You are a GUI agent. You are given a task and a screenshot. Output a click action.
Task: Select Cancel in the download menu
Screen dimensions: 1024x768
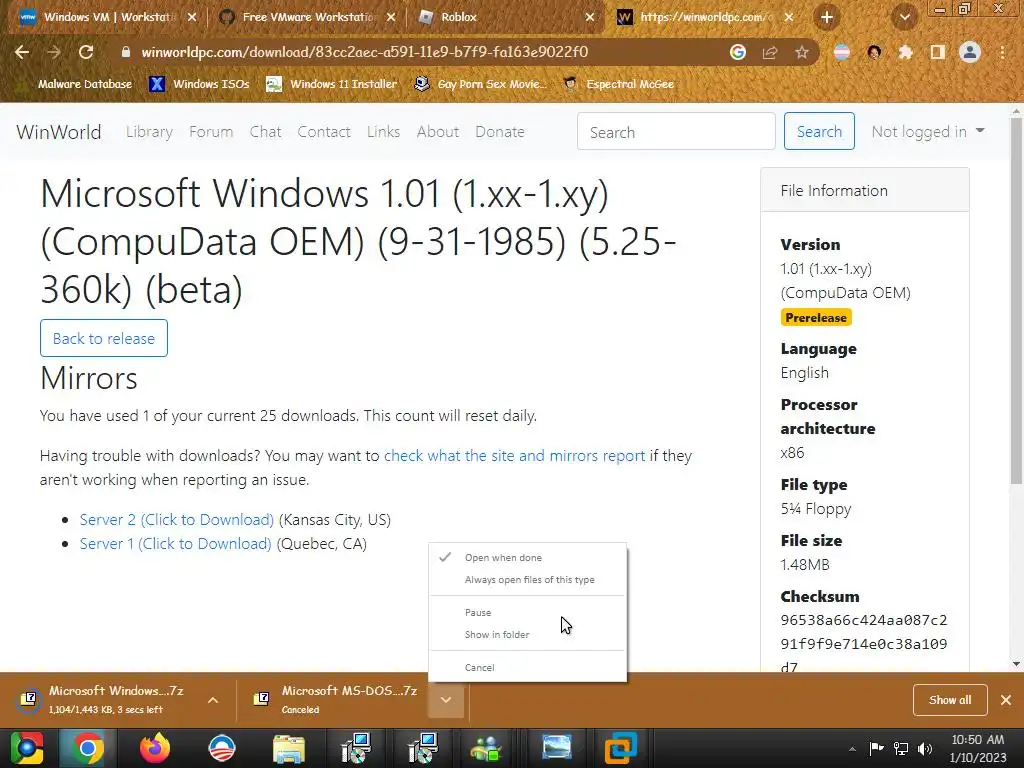click(x=528, y=667)
